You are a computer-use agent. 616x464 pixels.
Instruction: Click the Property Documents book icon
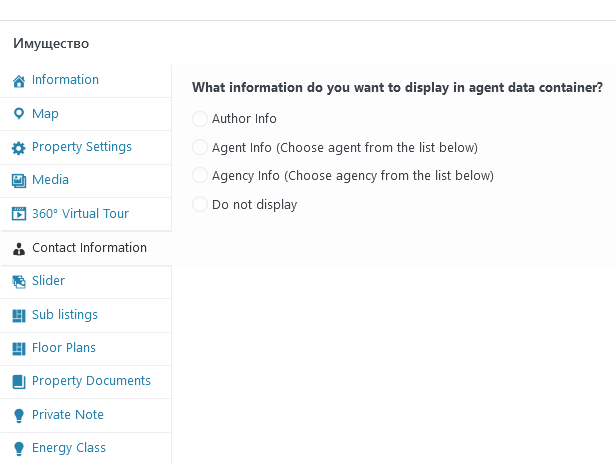pyautogui.click(x=18, y=381)
